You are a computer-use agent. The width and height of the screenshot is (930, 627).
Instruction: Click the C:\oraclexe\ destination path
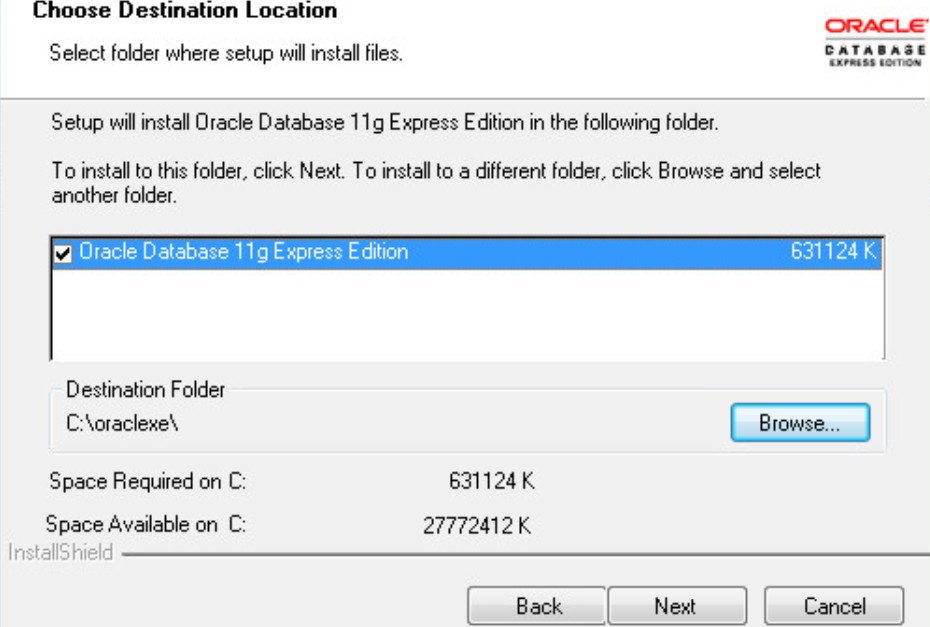(x=122, y=424)
